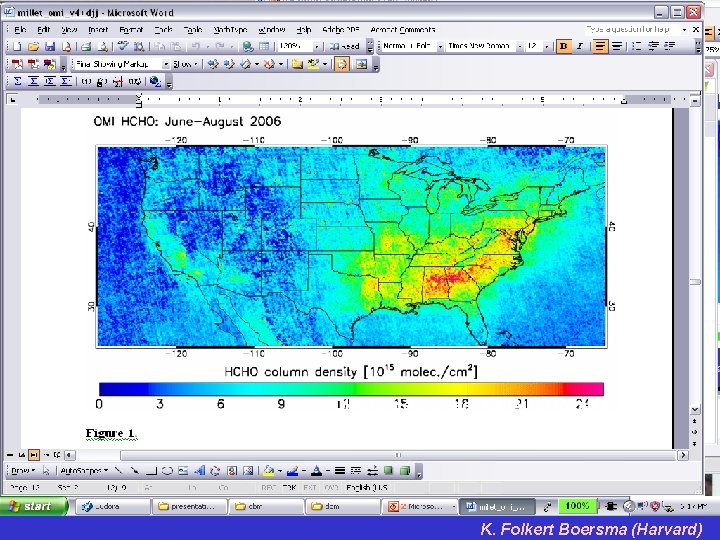Open the highlight options dropdown arrow
The height and width of the screenshot is (540, 720).
(x=325, y=64)
